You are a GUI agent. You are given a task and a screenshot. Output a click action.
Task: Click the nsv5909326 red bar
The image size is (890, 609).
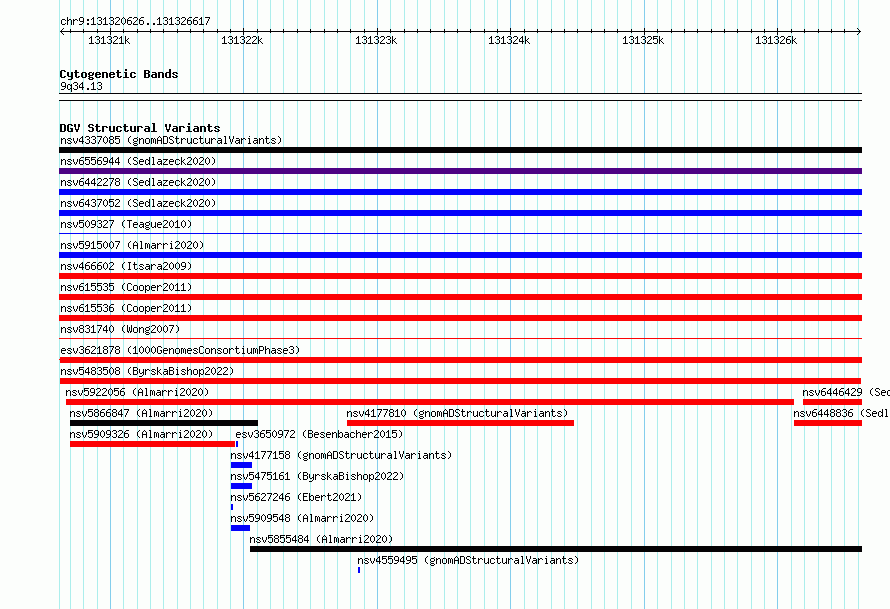tap(152, 444)
